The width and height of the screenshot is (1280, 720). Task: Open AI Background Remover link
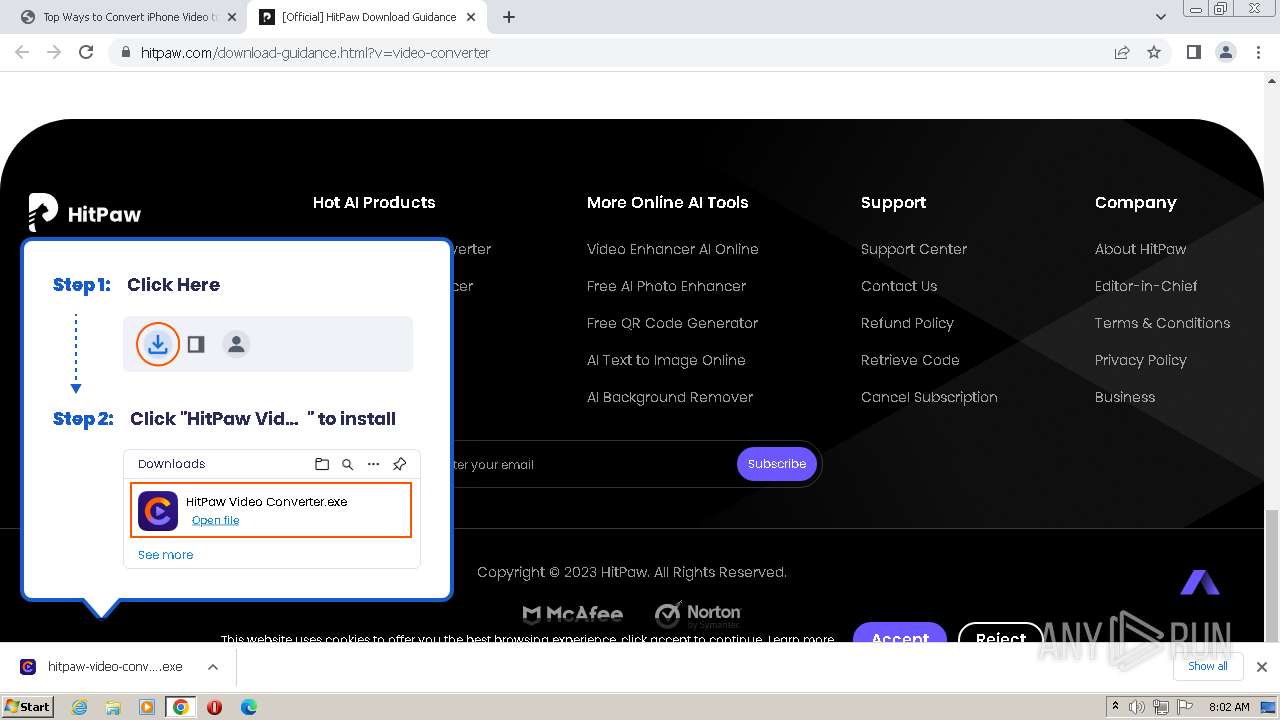coord(670,397)
